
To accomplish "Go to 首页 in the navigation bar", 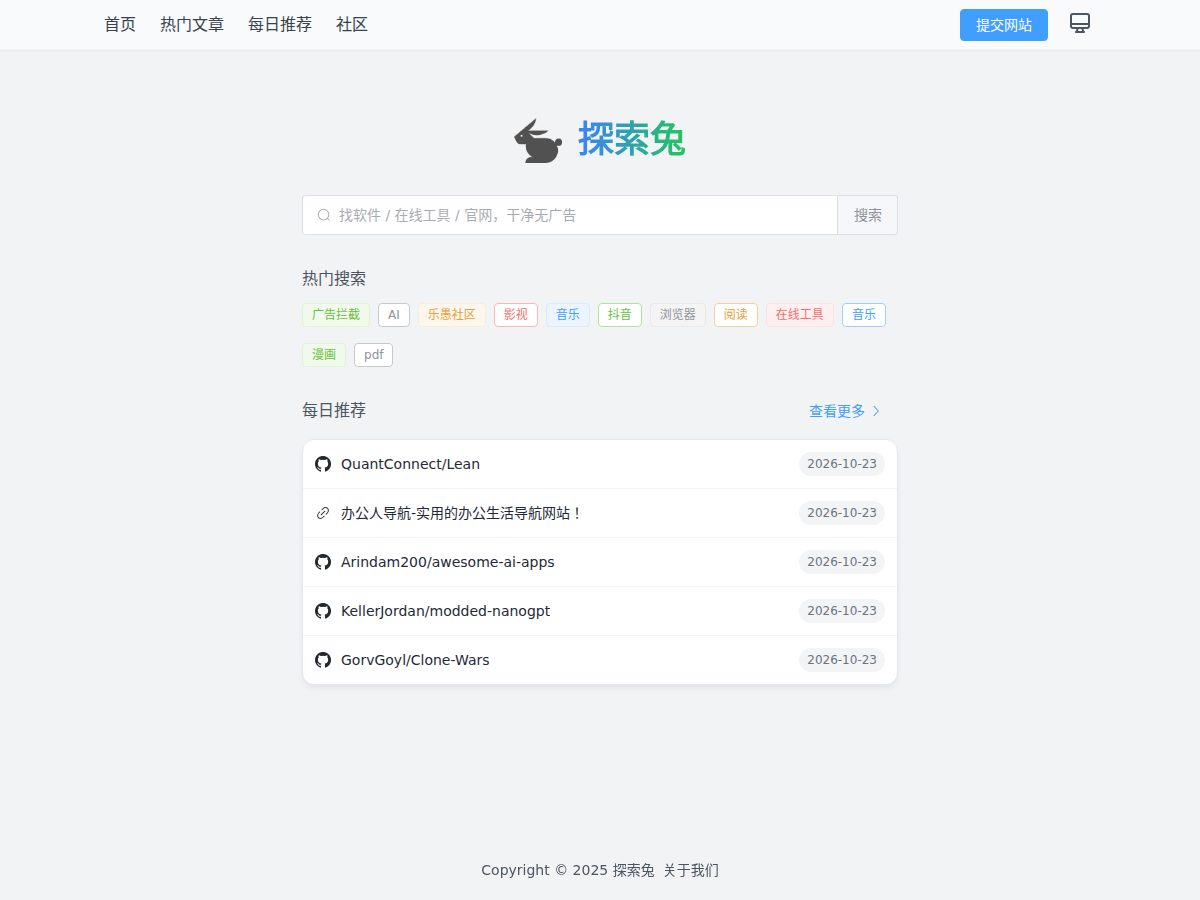I will pos(120,25).
